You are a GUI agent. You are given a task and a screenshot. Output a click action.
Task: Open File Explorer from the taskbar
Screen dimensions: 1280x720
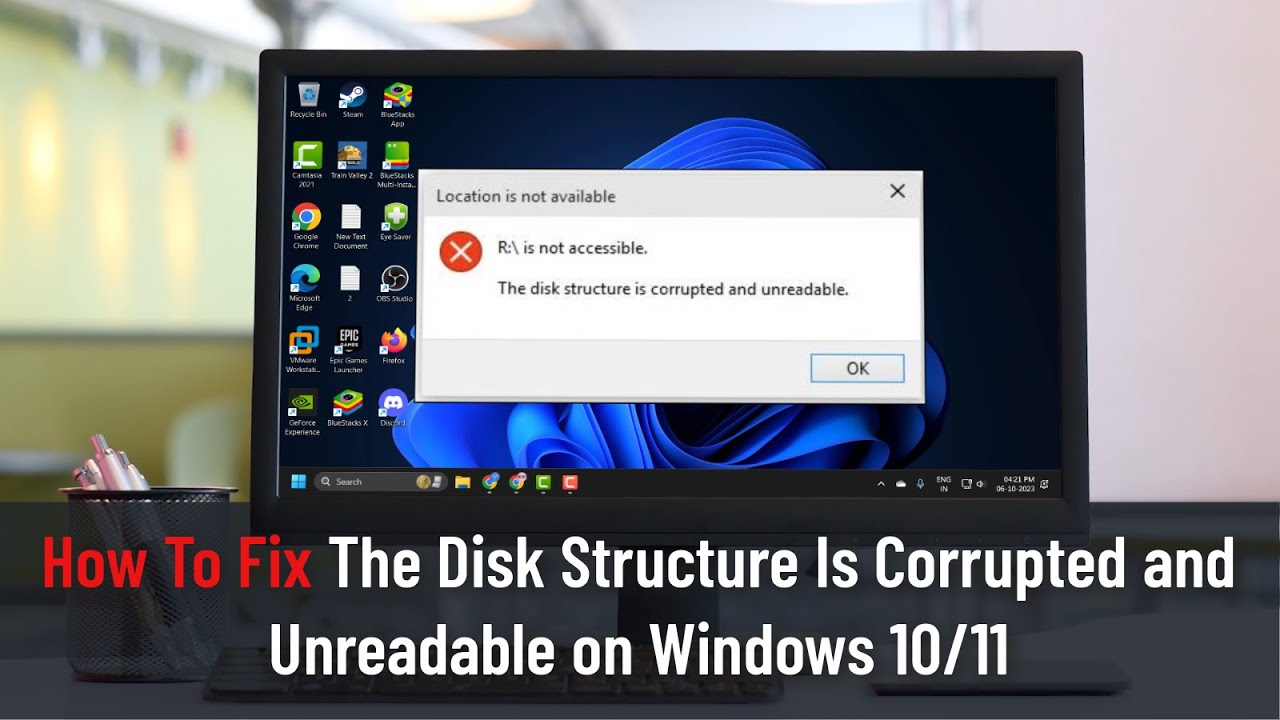(462, 482)
